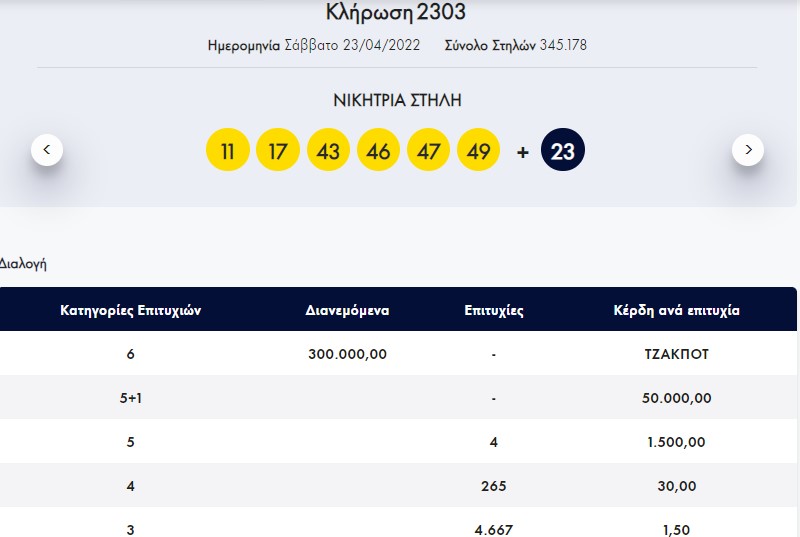Click the ΤΖΑΚΠΟΤ cell in the table

[x=676, y=354]
